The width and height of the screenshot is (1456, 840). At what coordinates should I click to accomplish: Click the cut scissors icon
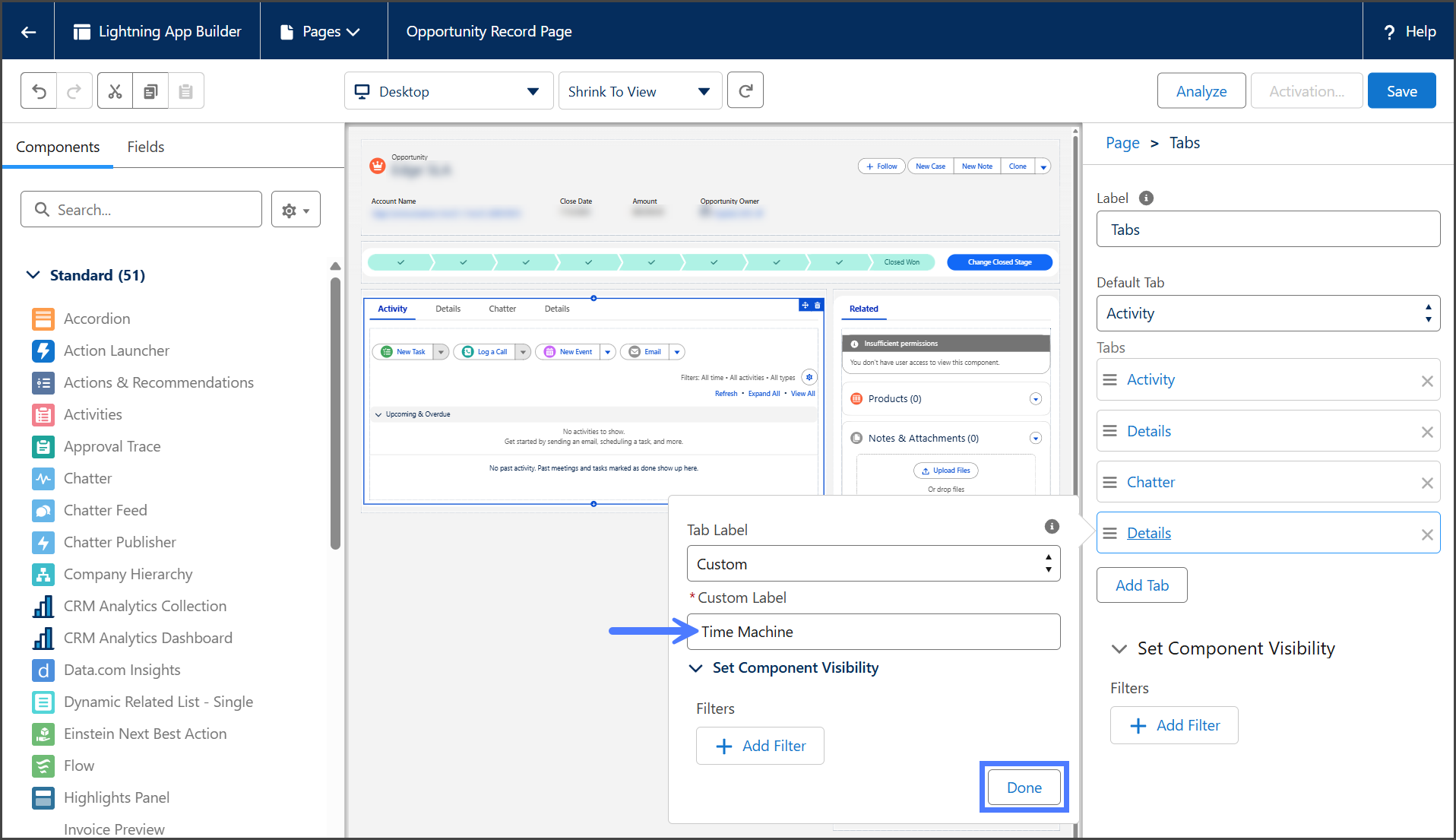click(x=115, y=91)
